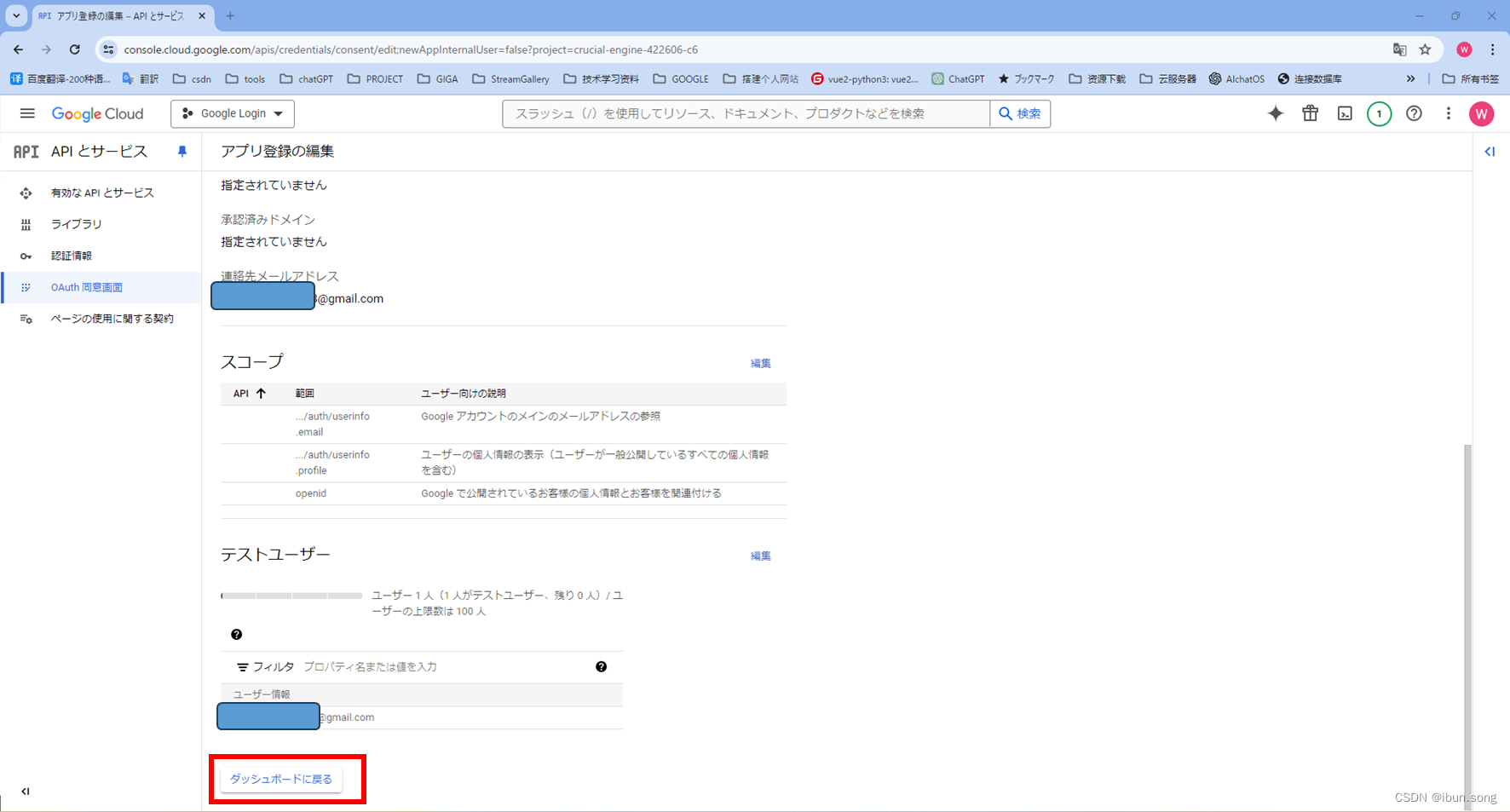Click 編集 link next to テストユーザー
1510x812 pixels.
pos(760,556)
